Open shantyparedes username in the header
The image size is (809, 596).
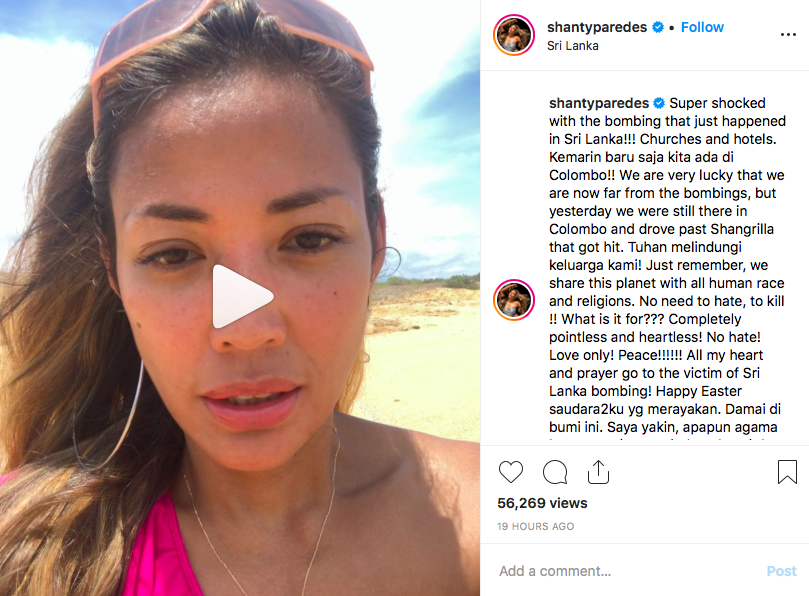tap(597, 27)
